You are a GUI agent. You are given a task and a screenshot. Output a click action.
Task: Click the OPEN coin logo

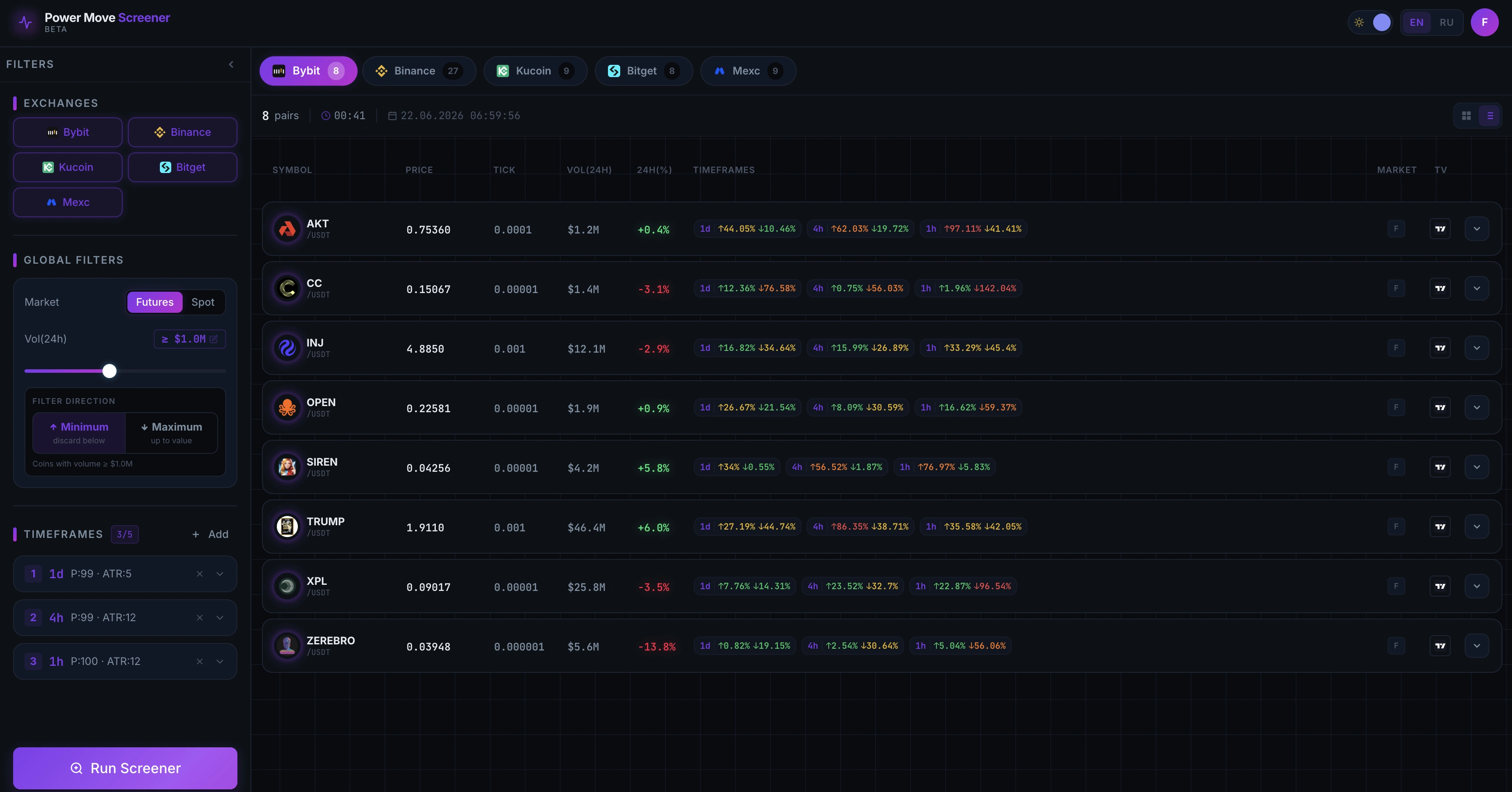tap(287, 407)
